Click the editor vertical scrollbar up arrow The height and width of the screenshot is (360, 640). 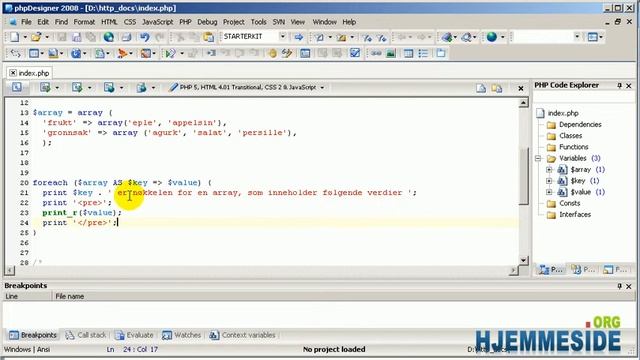pos(524,103)
